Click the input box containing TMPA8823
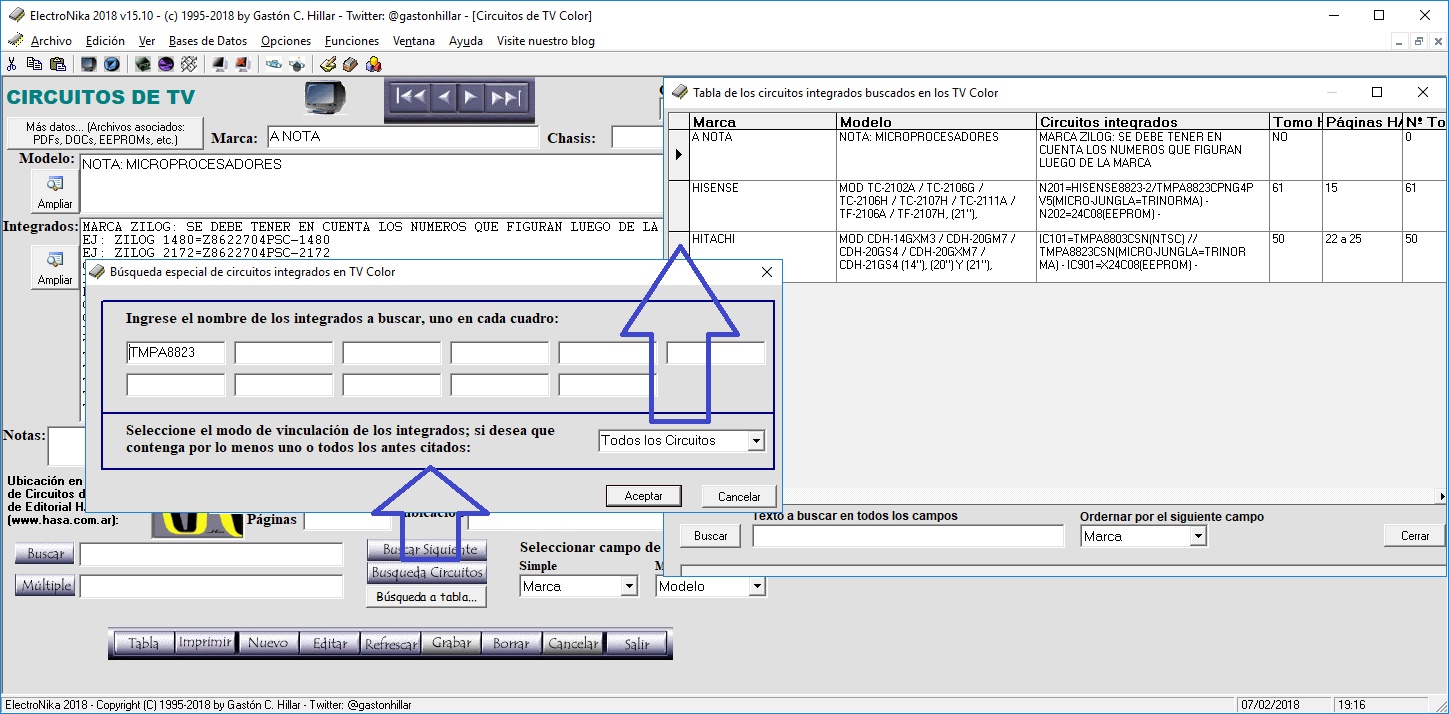This screenshot has width=1449, height=714. coord(176,353)
